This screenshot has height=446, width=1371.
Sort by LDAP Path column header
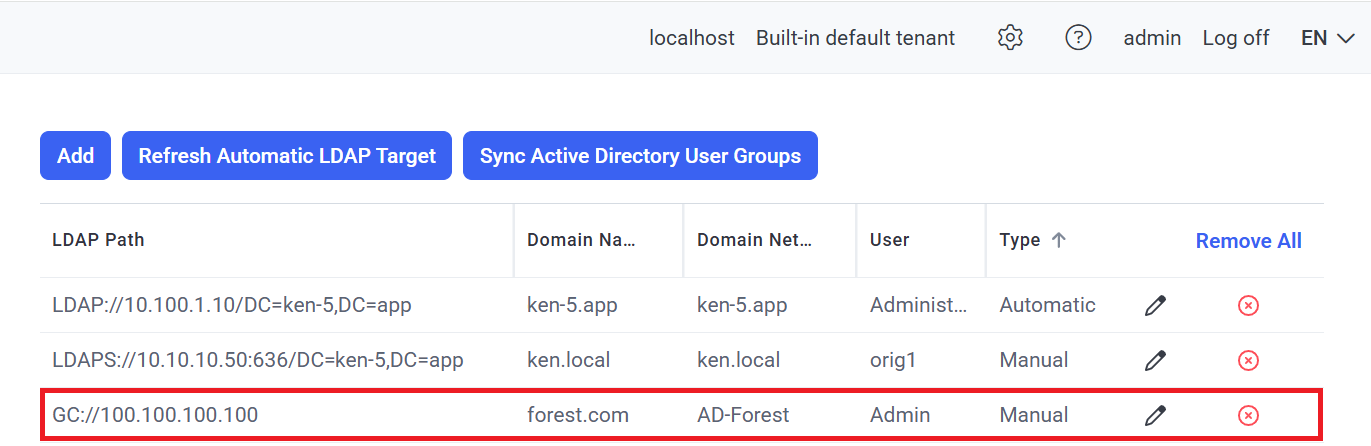[x=98, y=240]
